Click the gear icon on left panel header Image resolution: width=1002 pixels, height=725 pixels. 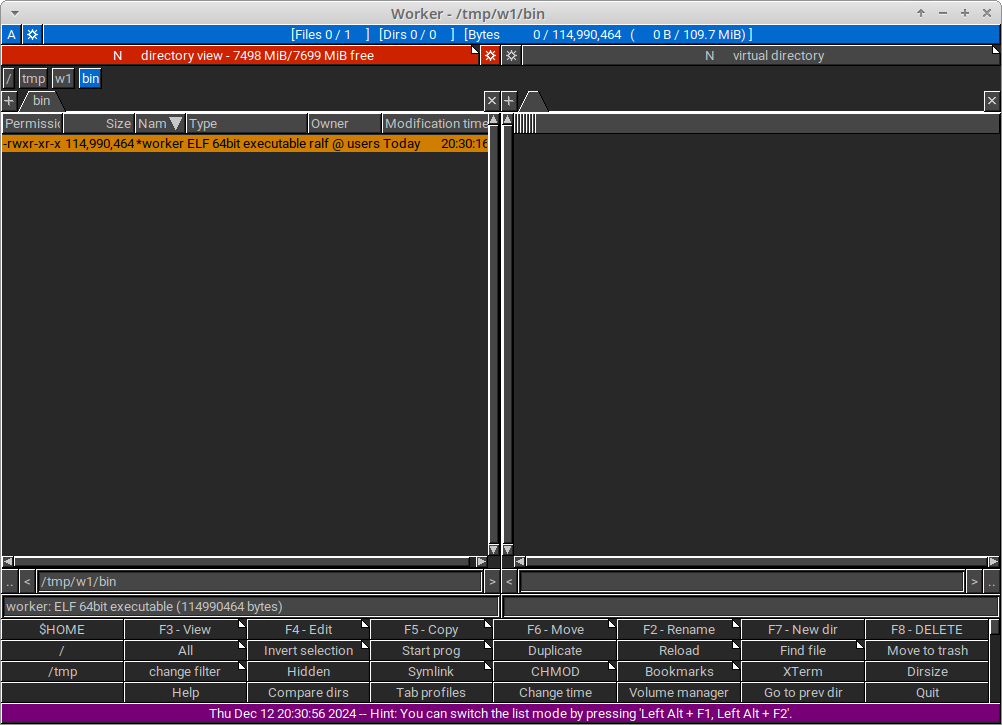[x=490, y=56]
